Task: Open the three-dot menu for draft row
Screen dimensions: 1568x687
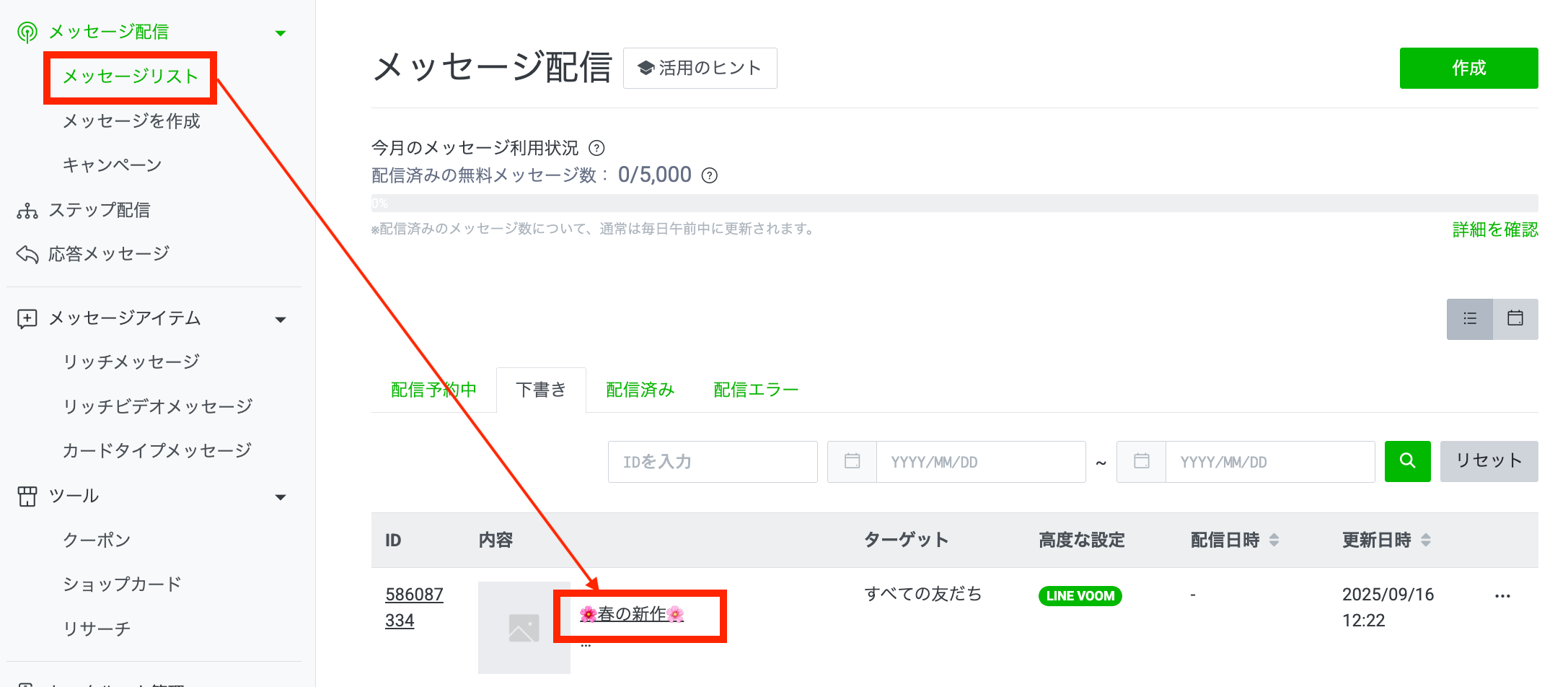Action: coord(1502,596)
